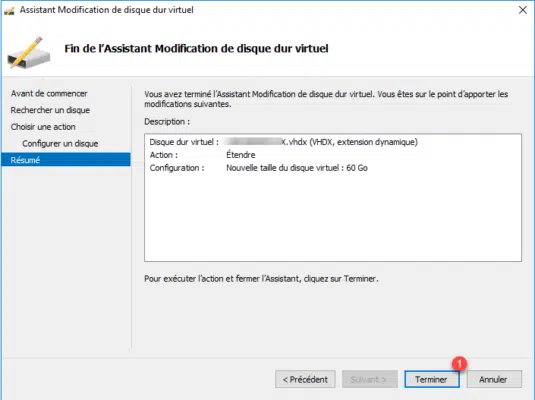Click the wizard icon in the title bar

pos(9,10)
